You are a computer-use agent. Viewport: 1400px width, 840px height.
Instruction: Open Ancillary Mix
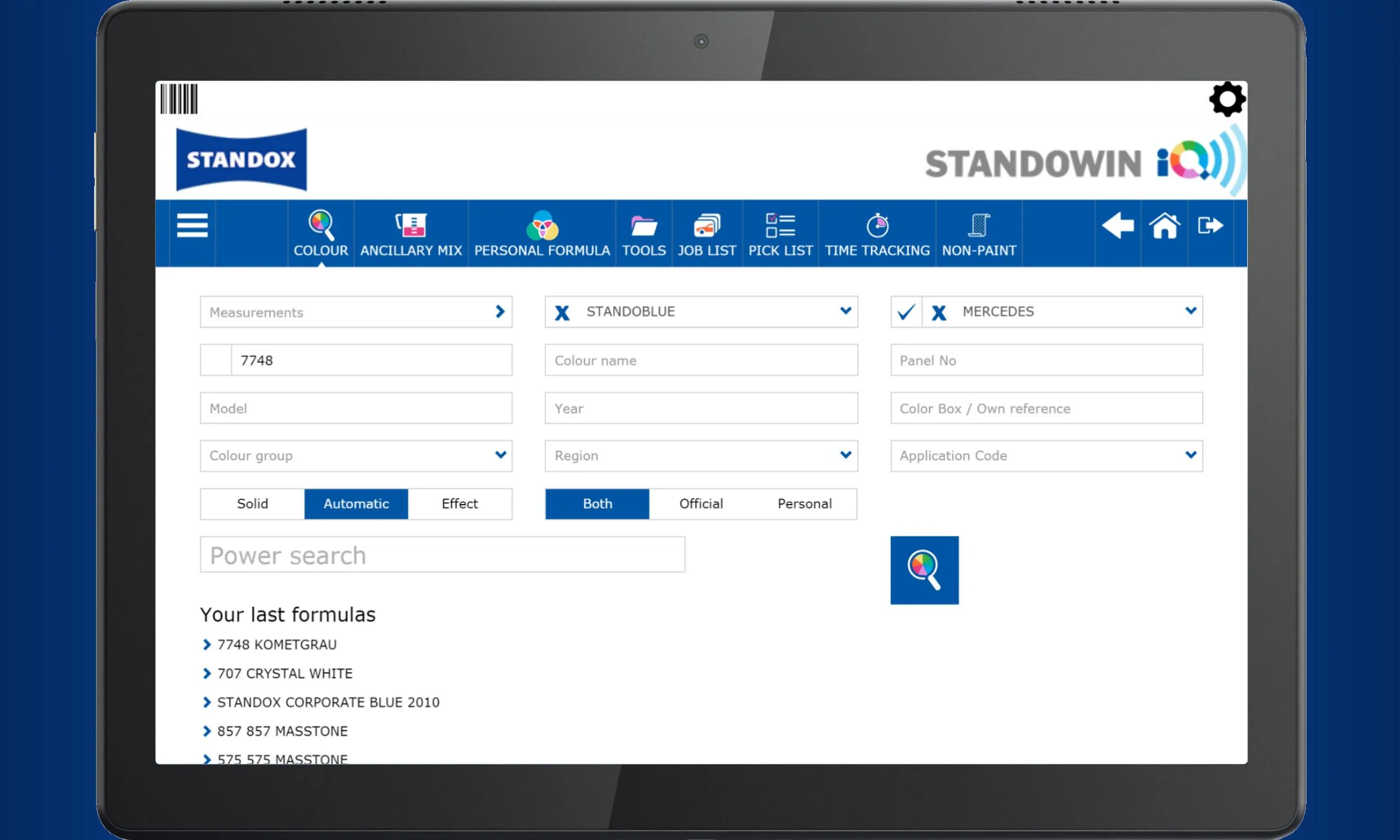(x=411, y=233)
